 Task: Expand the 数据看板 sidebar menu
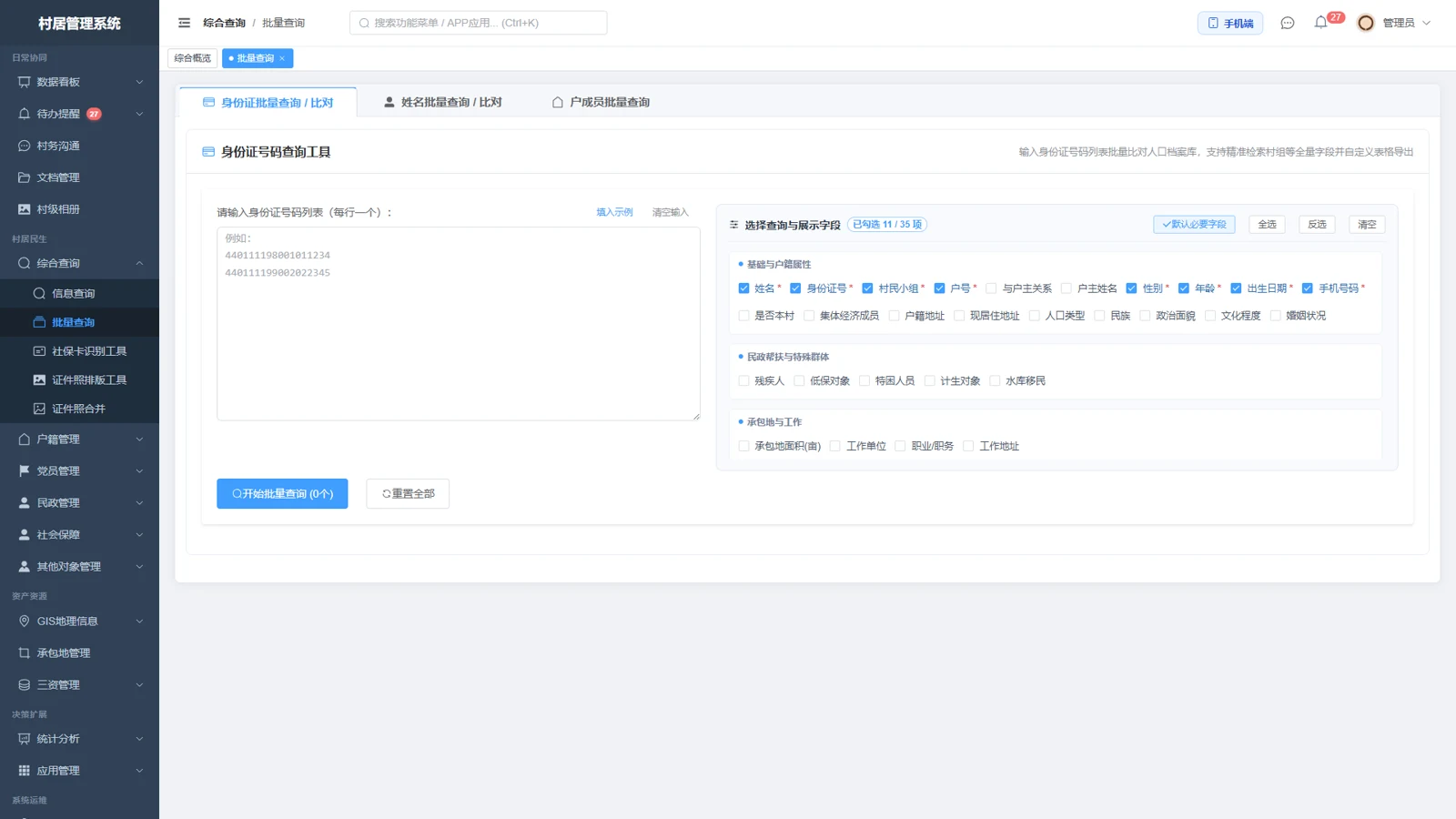click(x=79, y=82)
